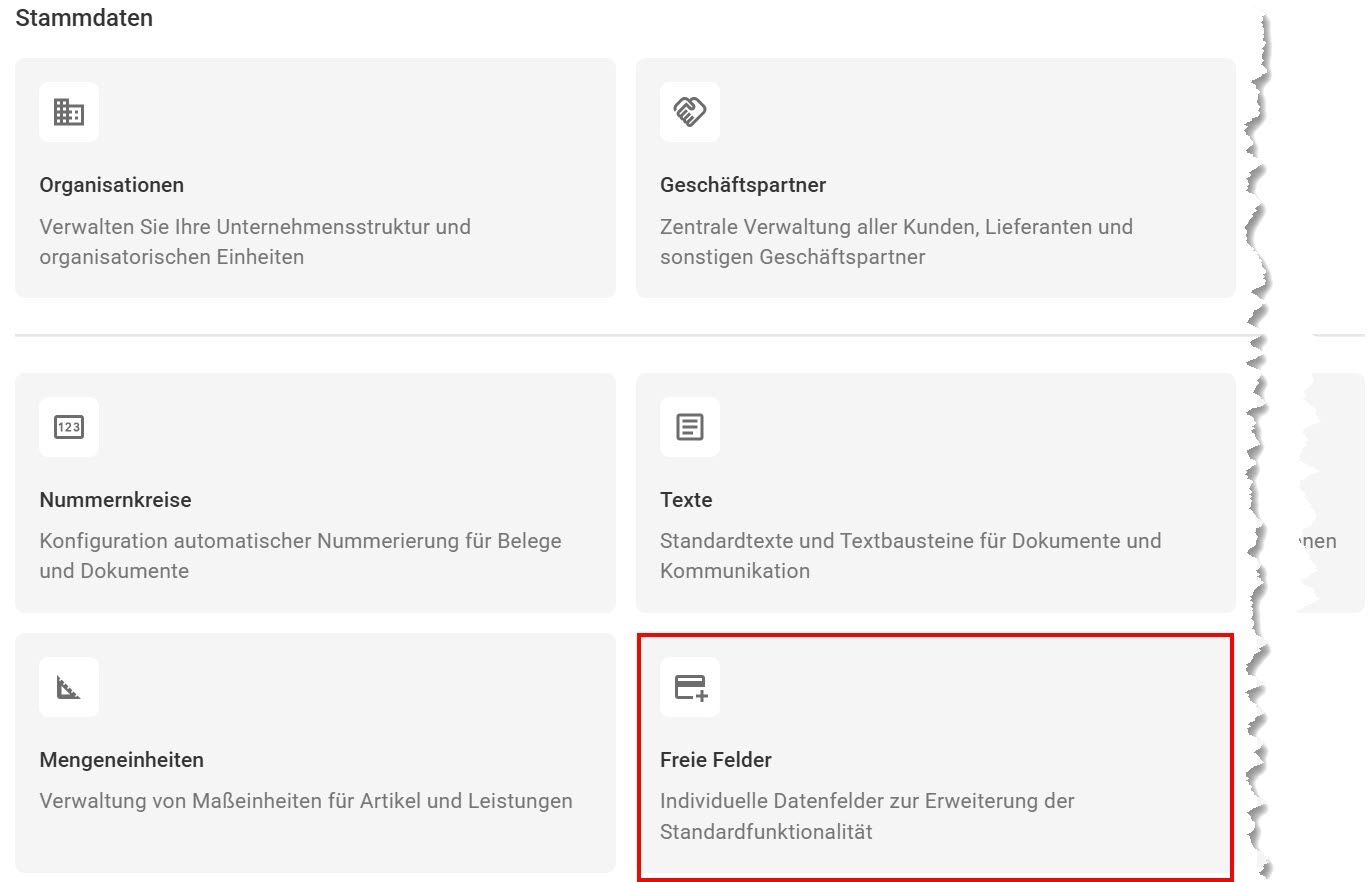
Task: Open the Organisationen title link
Action: pyautogui.click(x=112, y=185)
